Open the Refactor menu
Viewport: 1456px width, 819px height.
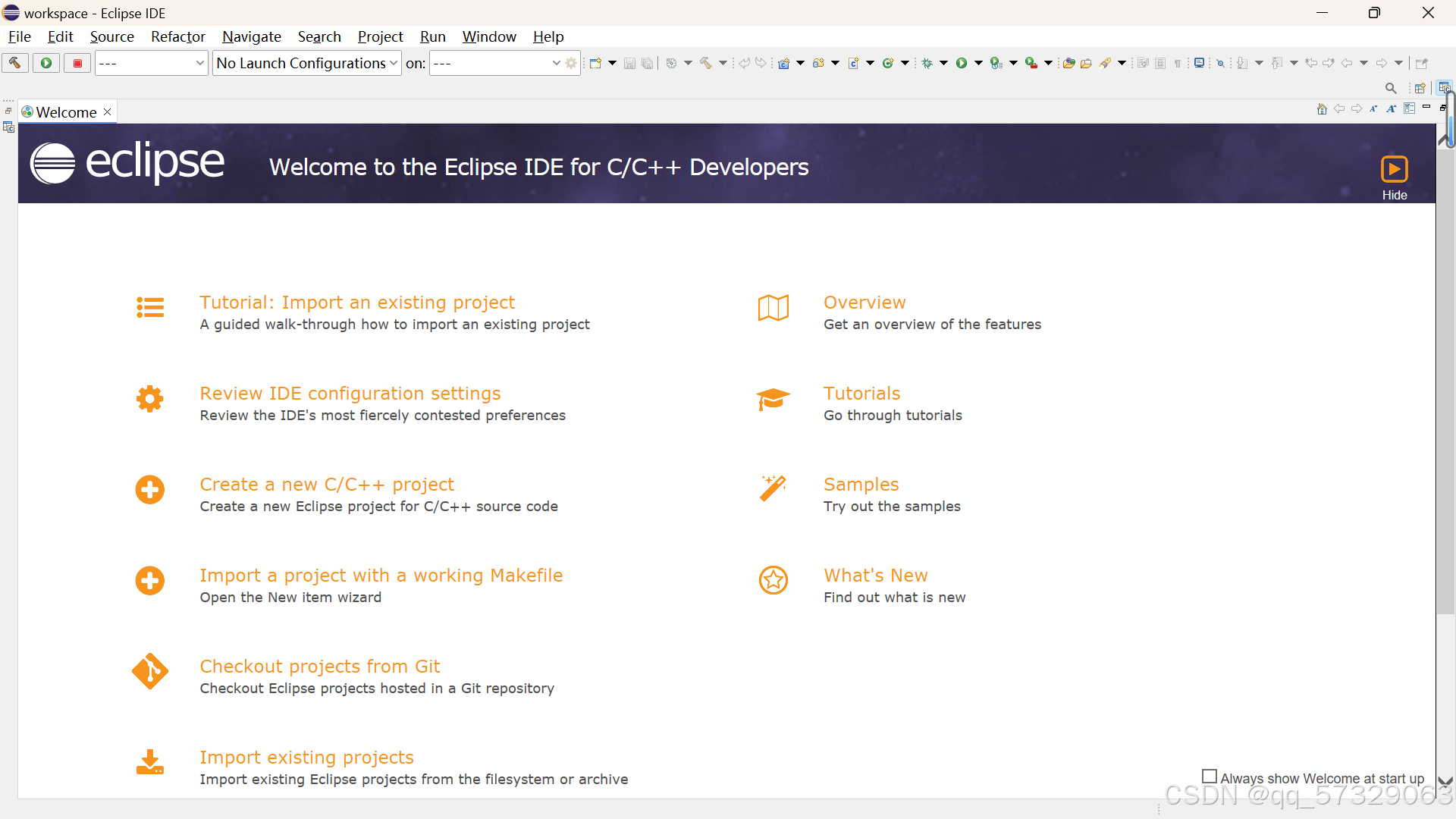[177, 36]
